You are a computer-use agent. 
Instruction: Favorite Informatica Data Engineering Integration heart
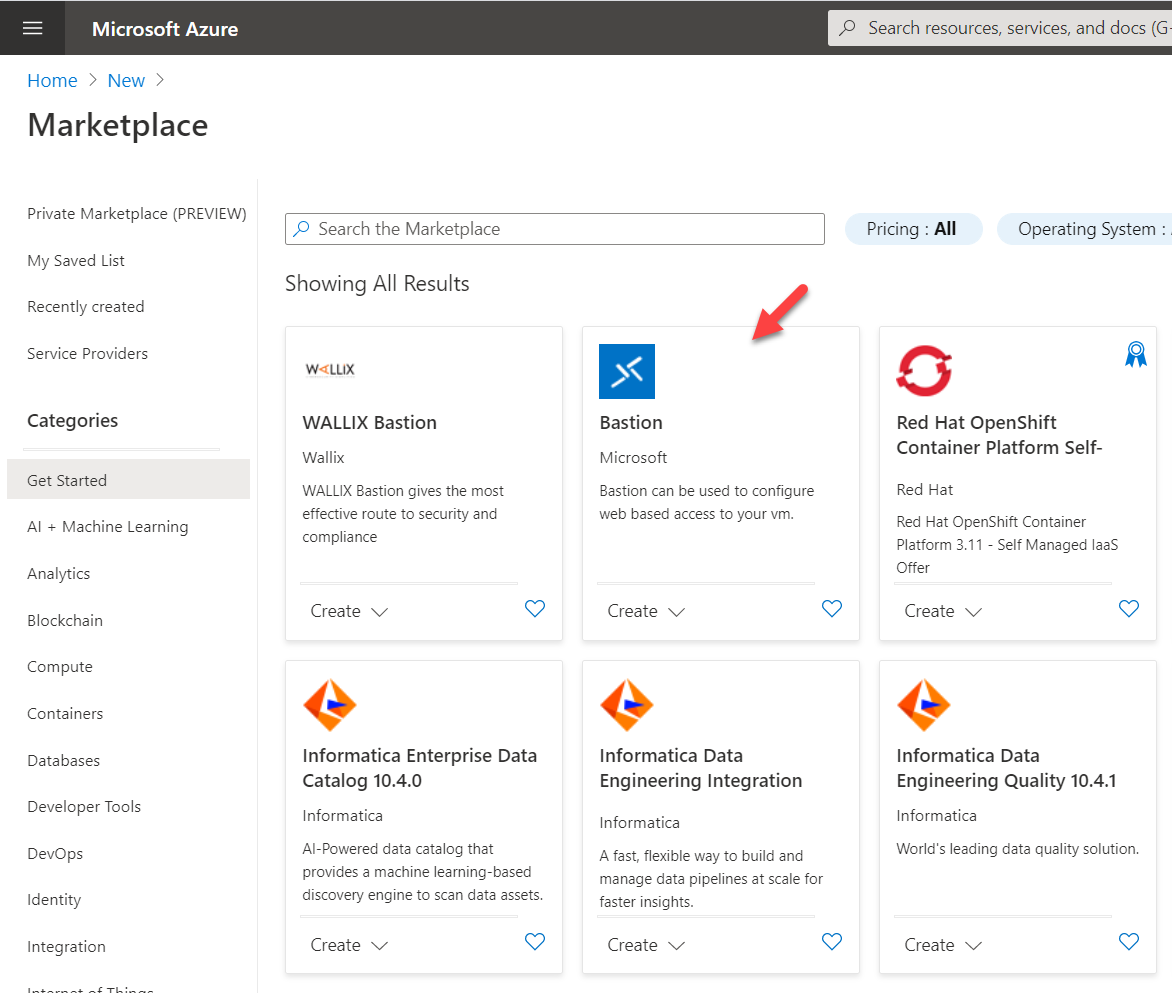coord(831,942)
